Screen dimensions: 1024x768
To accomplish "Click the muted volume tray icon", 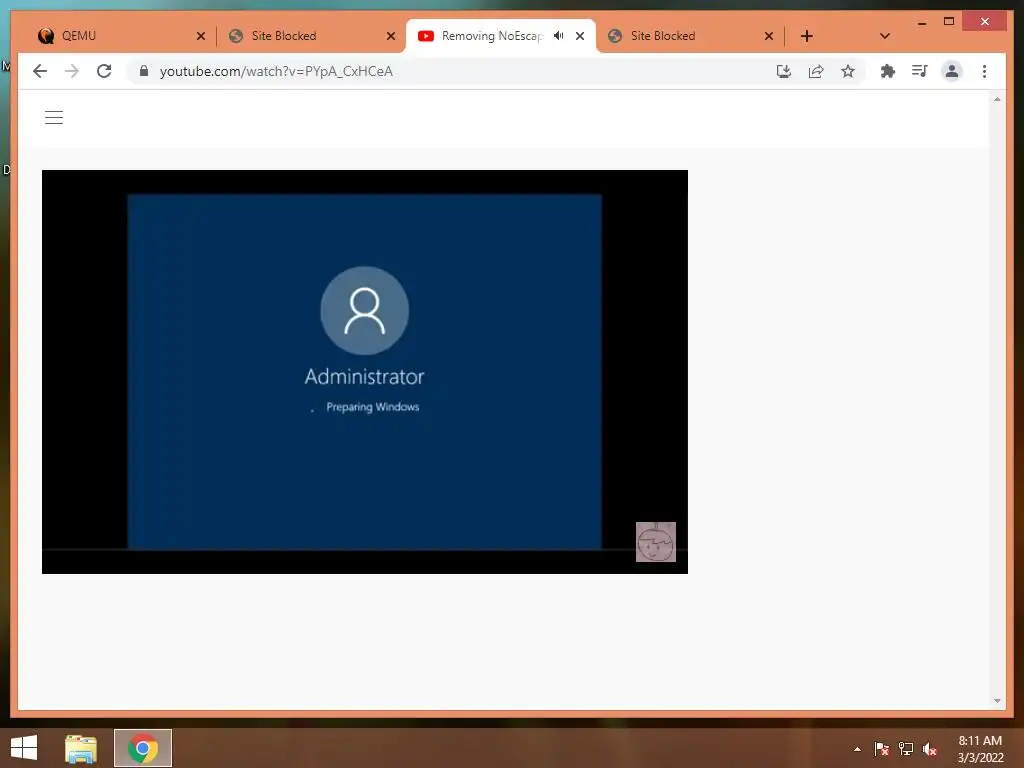I will point(930,749).
